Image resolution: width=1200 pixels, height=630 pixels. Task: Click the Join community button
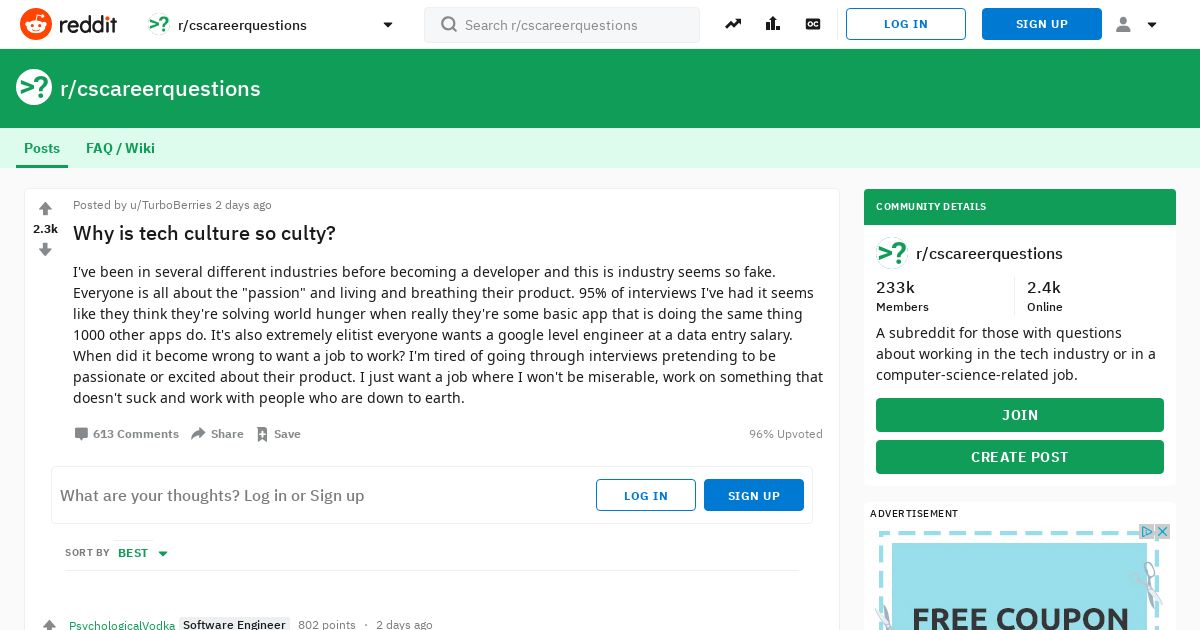pyautogui.click(x=1020, y=415)
